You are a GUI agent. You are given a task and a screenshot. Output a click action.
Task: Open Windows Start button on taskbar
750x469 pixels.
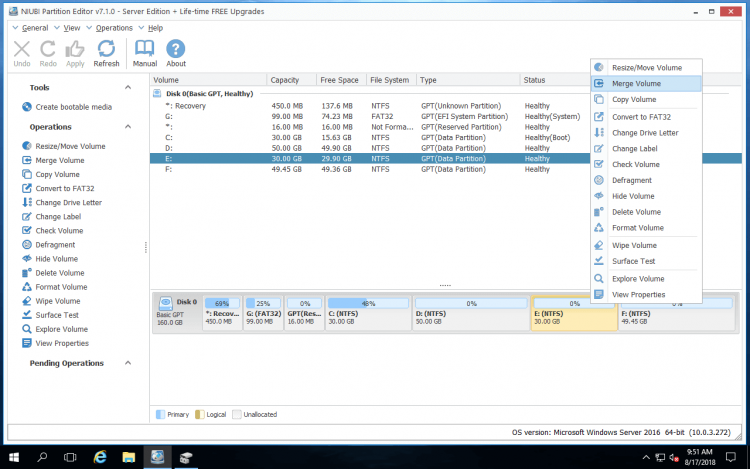pos(14,457)
